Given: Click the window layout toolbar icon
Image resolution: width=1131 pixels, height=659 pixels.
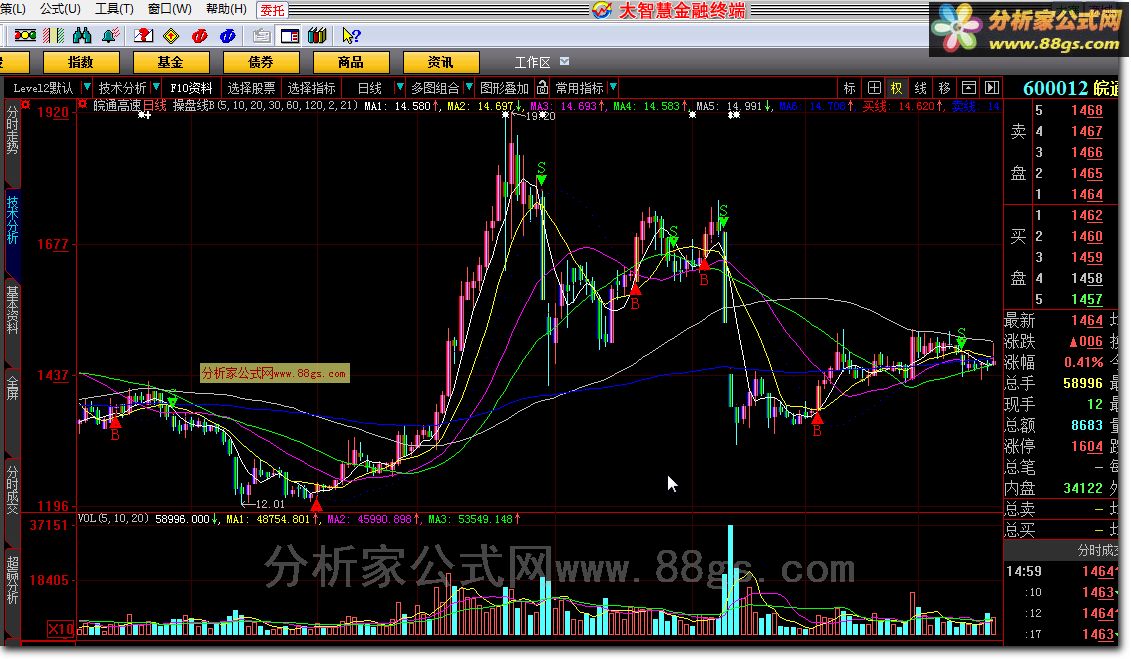Looking at the screenshot, I should pos(290,35).
